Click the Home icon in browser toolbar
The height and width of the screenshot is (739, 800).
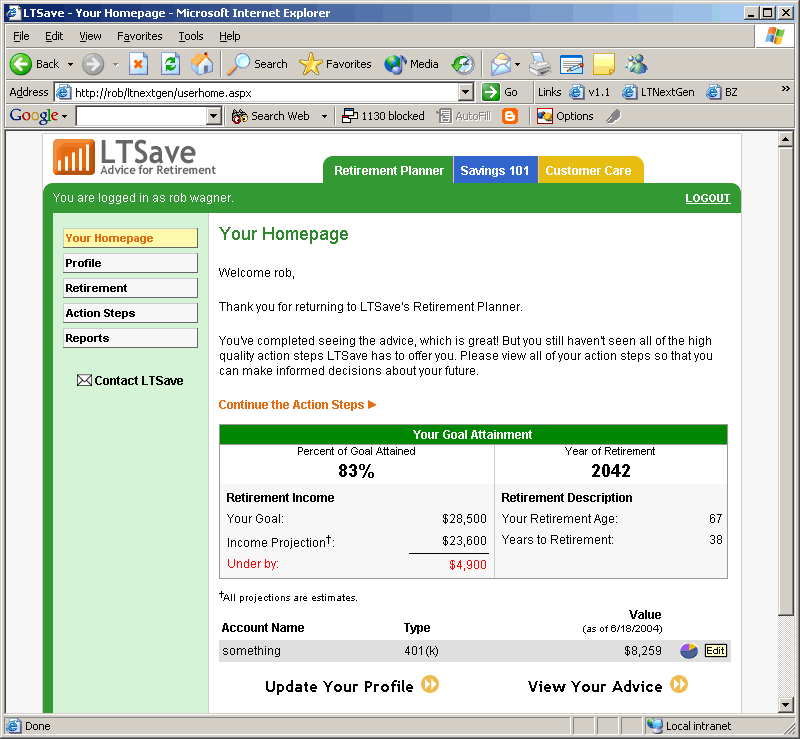[202, 64]
